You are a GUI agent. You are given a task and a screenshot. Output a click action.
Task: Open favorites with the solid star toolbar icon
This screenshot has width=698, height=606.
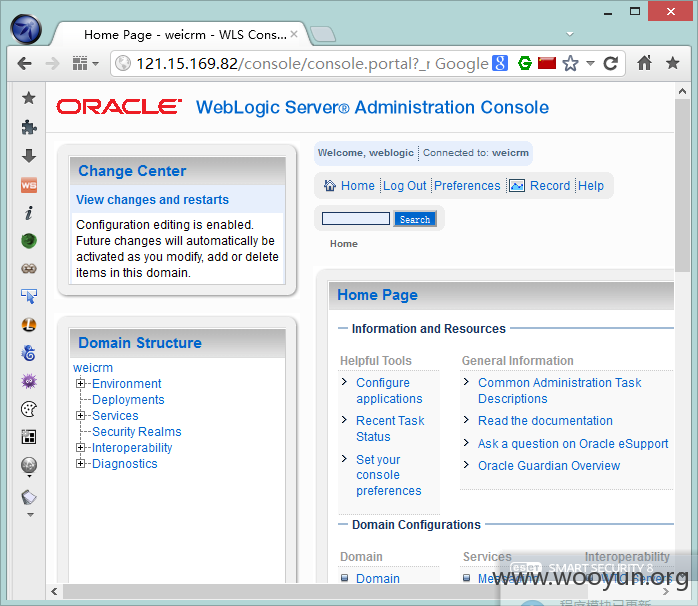pos(673,63)
